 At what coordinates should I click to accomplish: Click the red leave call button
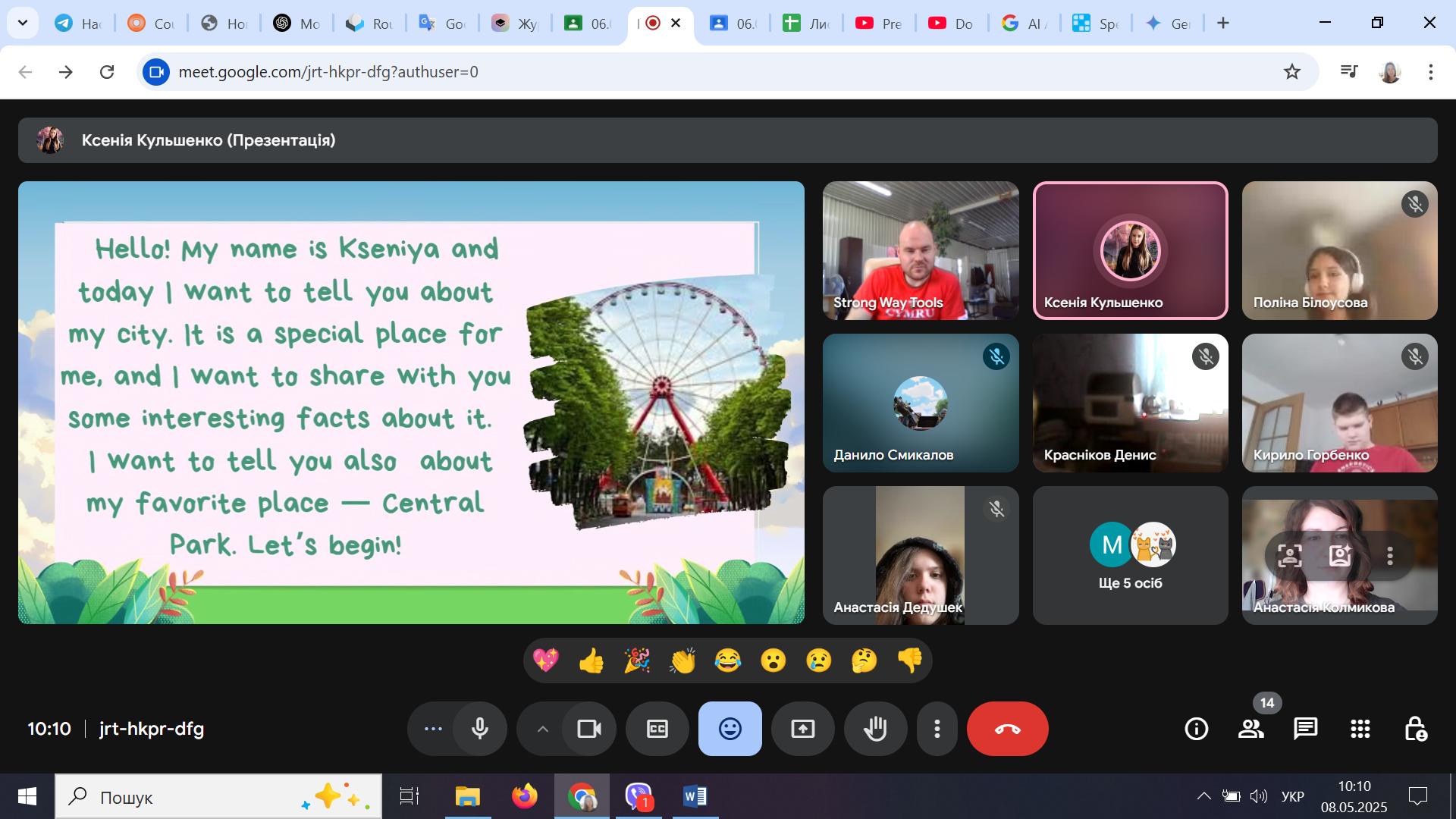(1007, 729)
